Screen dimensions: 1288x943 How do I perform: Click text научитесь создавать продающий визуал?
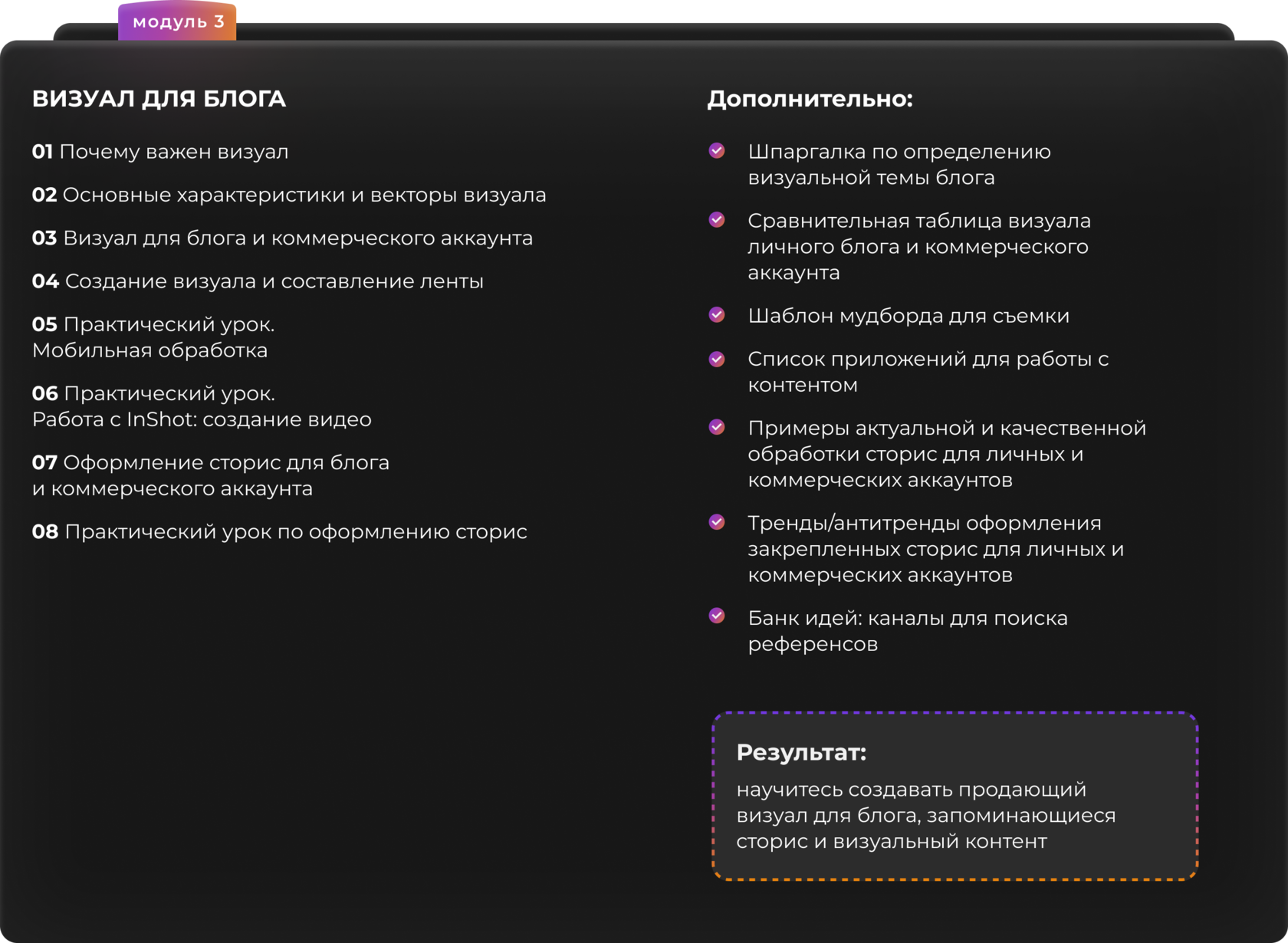click(x=926, y=816)
